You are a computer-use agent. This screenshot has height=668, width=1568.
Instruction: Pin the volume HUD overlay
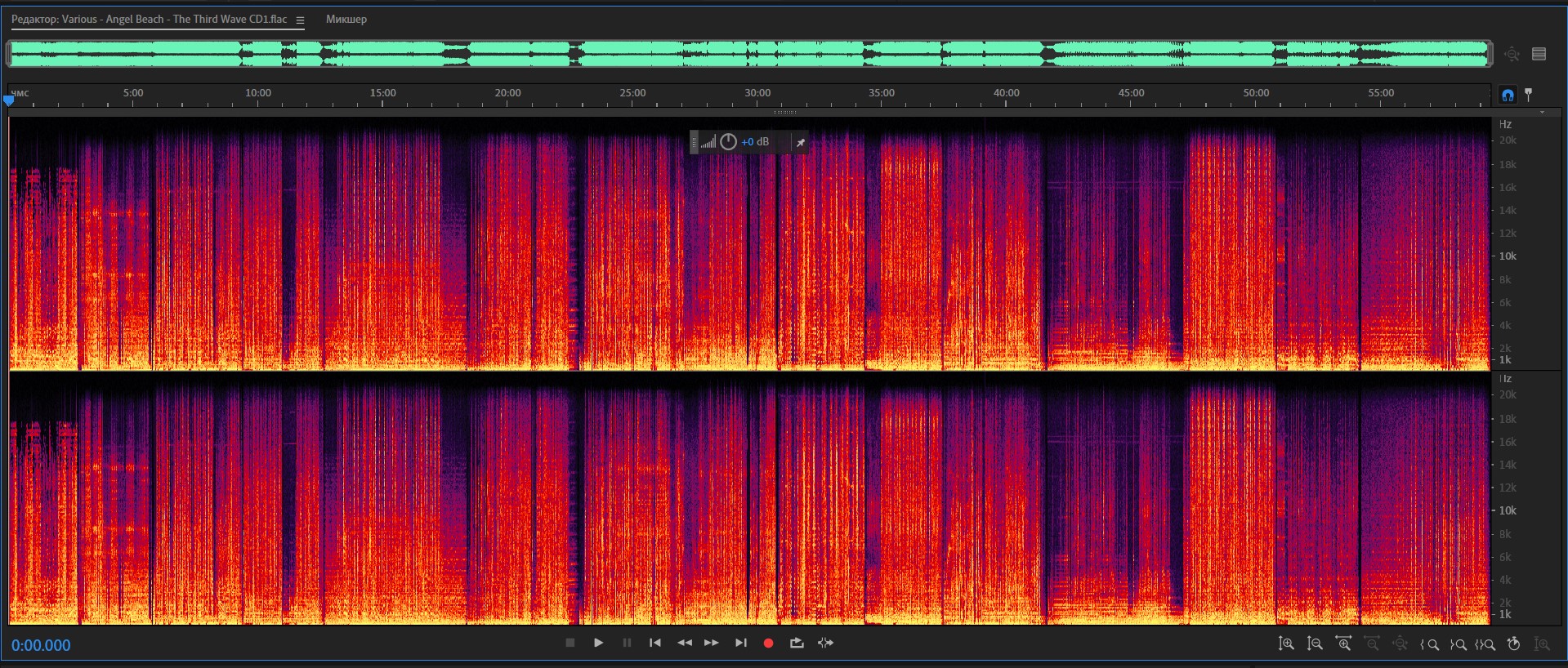pos(801,142)
